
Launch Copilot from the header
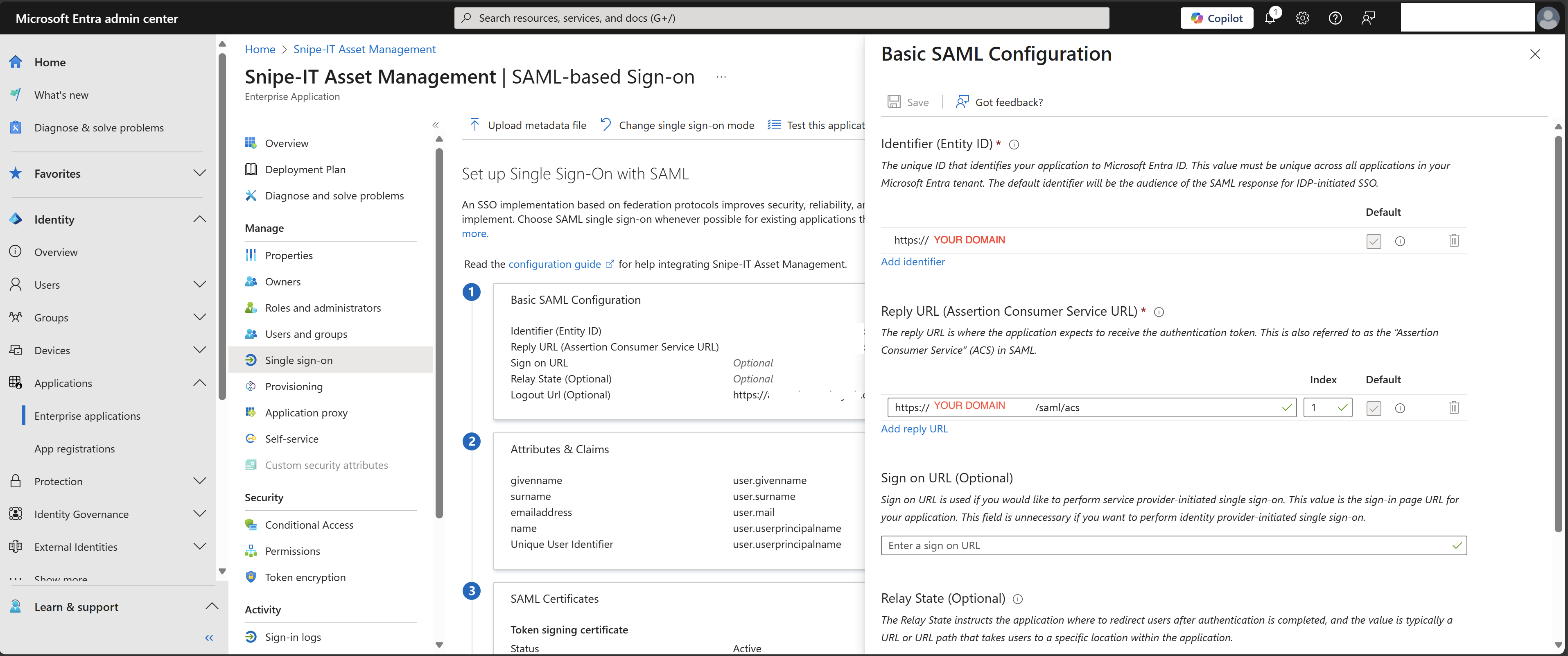point(1216,18)
